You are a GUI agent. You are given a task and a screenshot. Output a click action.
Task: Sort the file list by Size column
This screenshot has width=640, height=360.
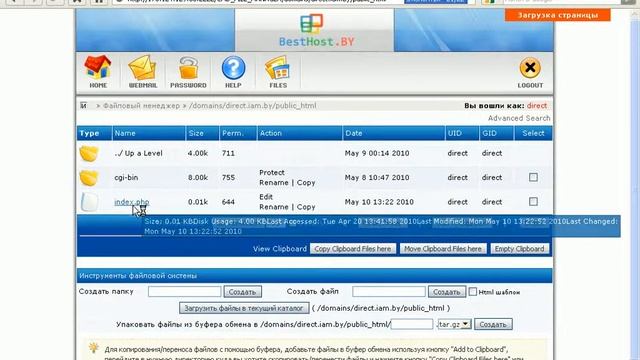[x=196, y=133]
